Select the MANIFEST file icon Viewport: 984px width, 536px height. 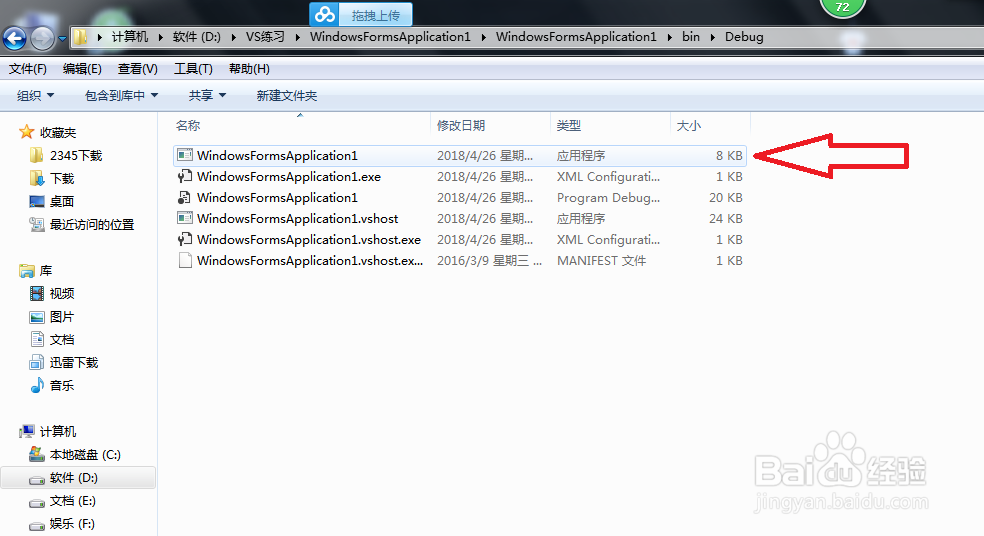click(184, 260)
